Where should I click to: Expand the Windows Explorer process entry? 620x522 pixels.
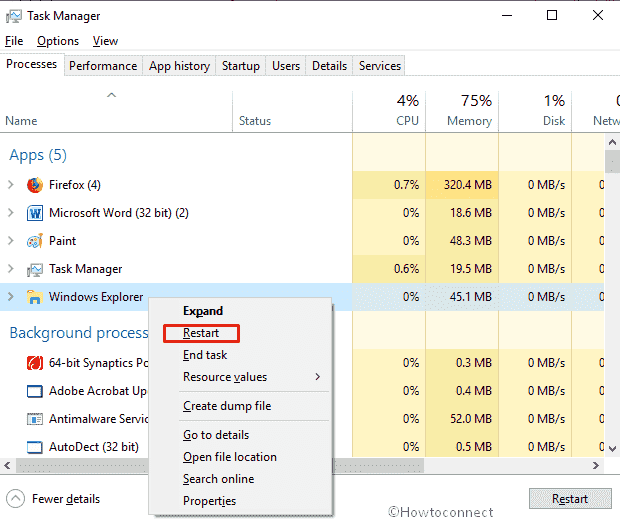tap(11, 297)
